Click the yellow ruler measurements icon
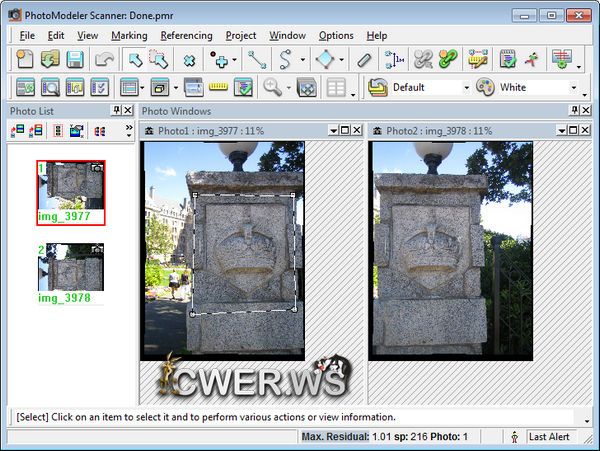 (218, 87)
